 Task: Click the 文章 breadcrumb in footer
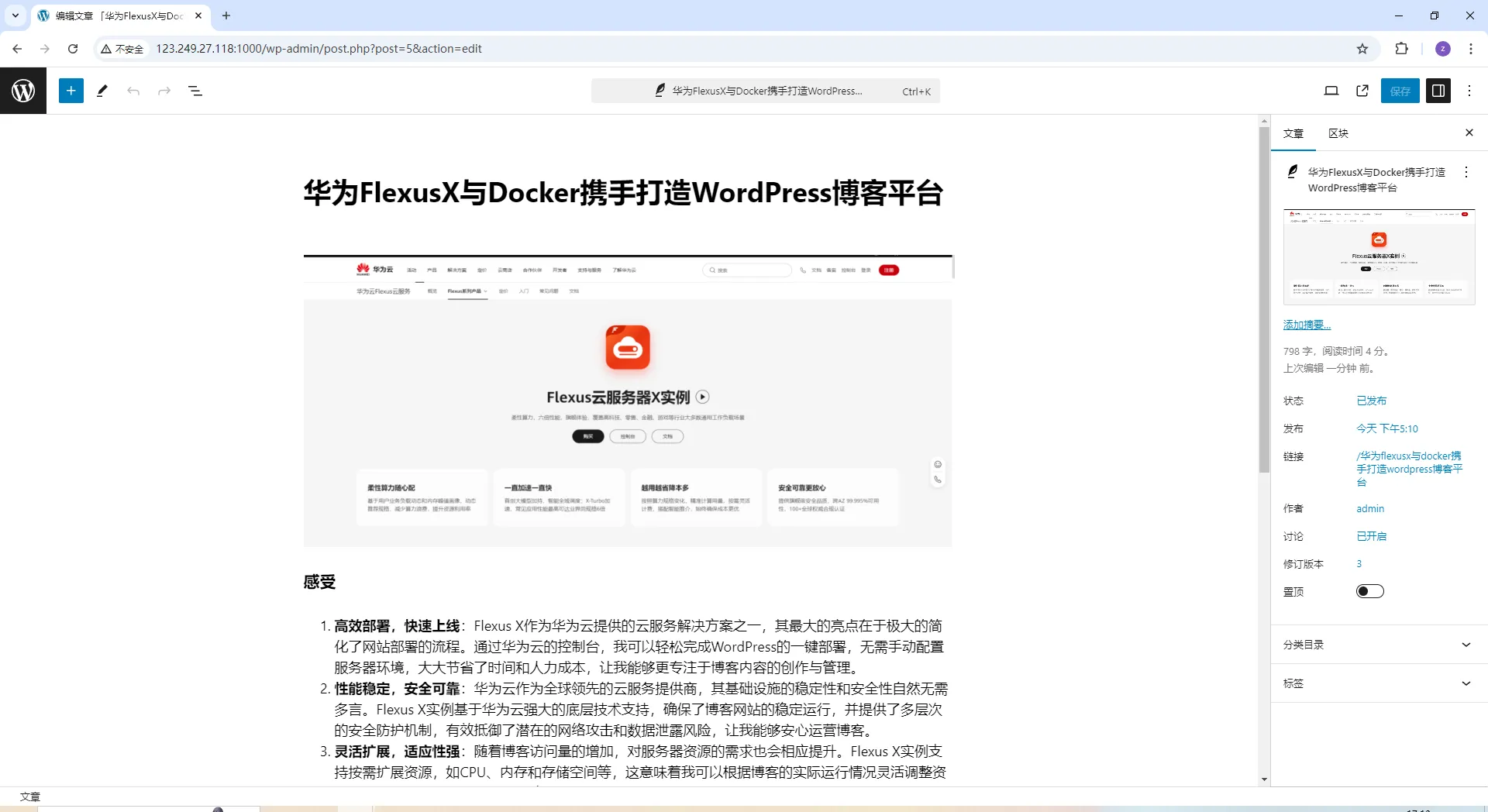pyautogui.click(x=30, y=797)
